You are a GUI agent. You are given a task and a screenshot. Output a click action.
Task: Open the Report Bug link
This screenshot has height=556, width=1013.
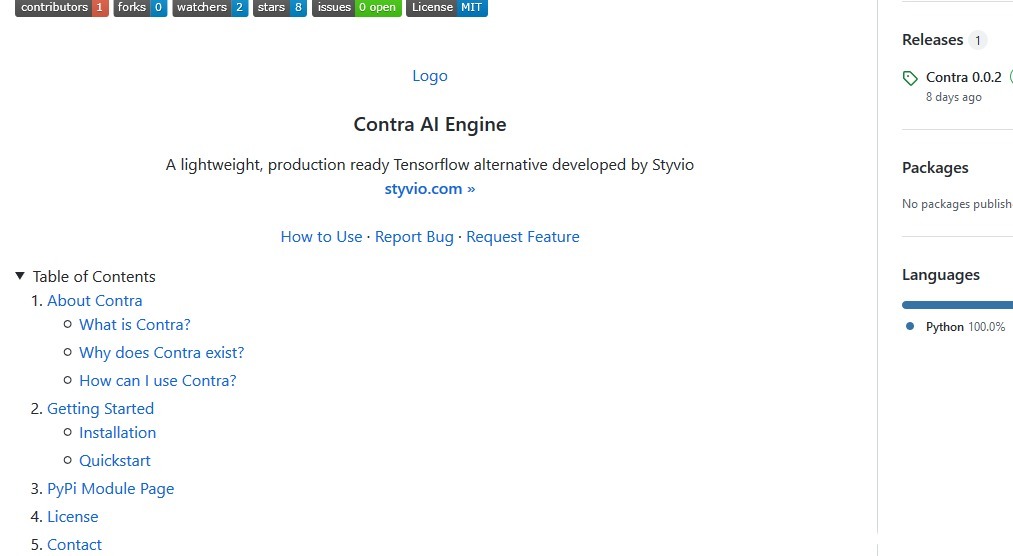point(414,237)
